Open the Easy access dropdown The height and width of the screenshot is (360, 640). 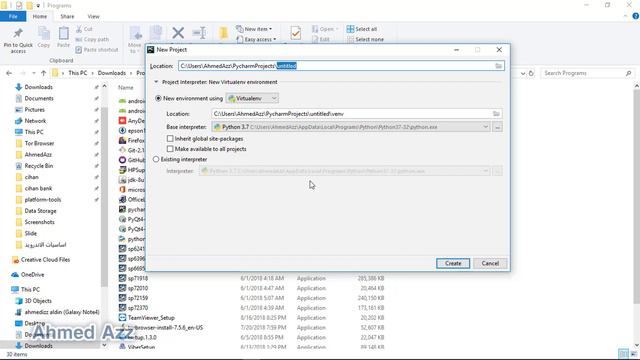[x=256, y=40]
